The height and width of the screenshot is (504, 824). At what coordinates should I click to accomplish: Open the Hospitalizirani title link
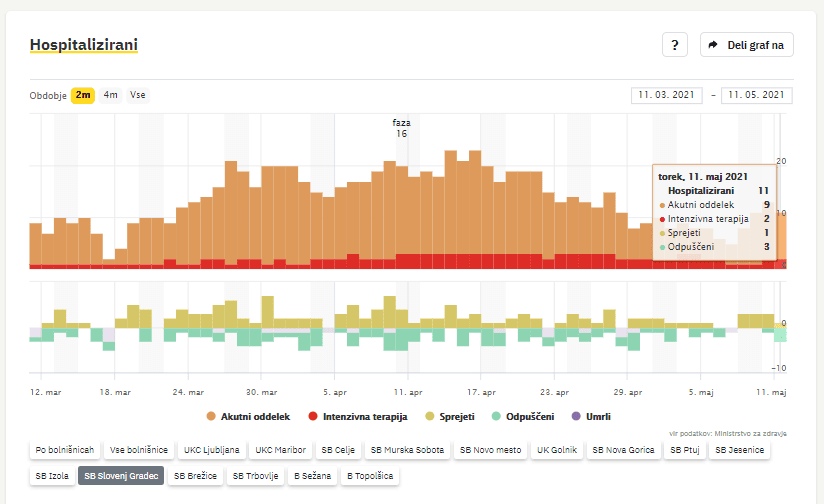[x=84, y=45]
